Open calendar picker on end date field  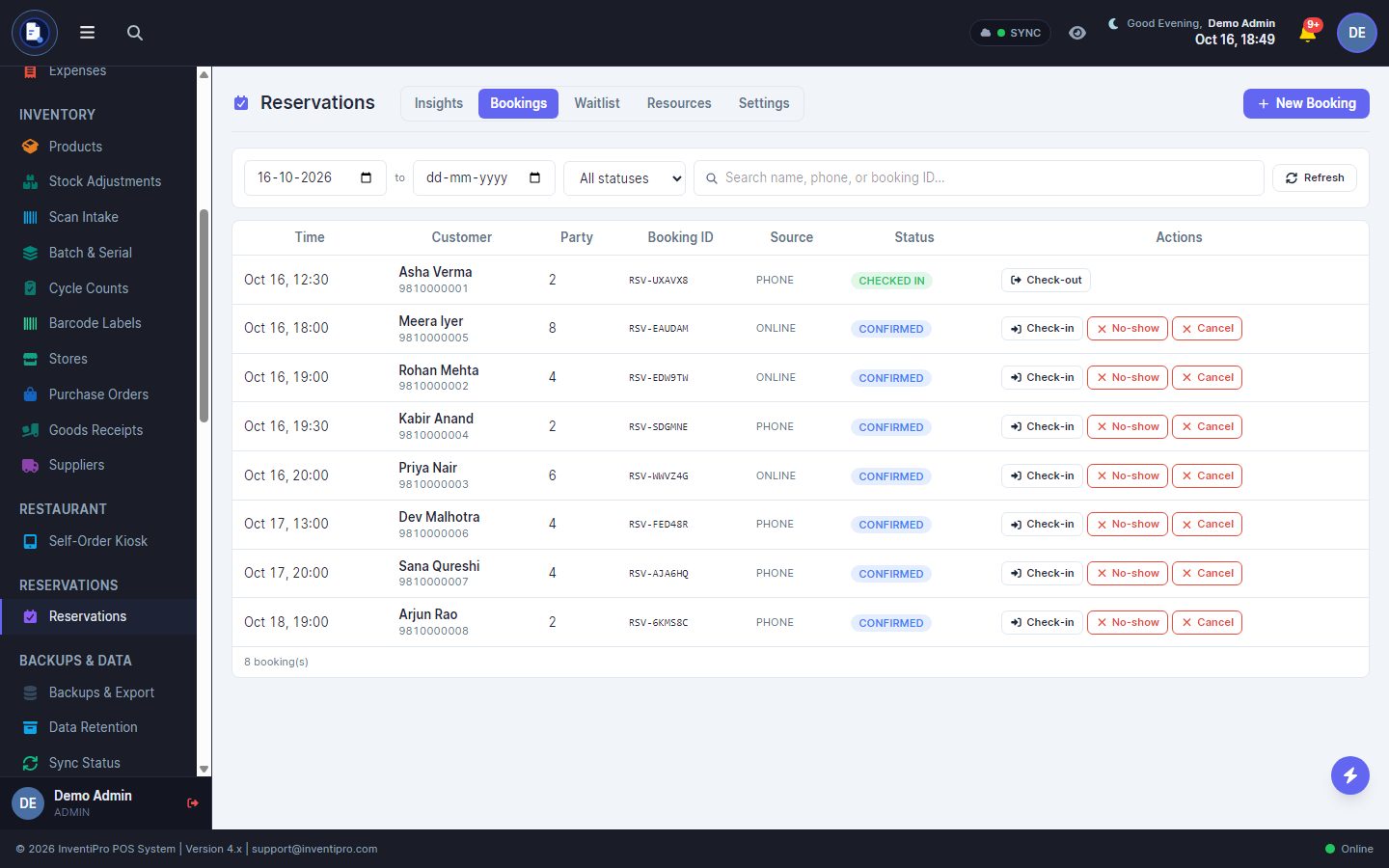[x=534, y=177]
